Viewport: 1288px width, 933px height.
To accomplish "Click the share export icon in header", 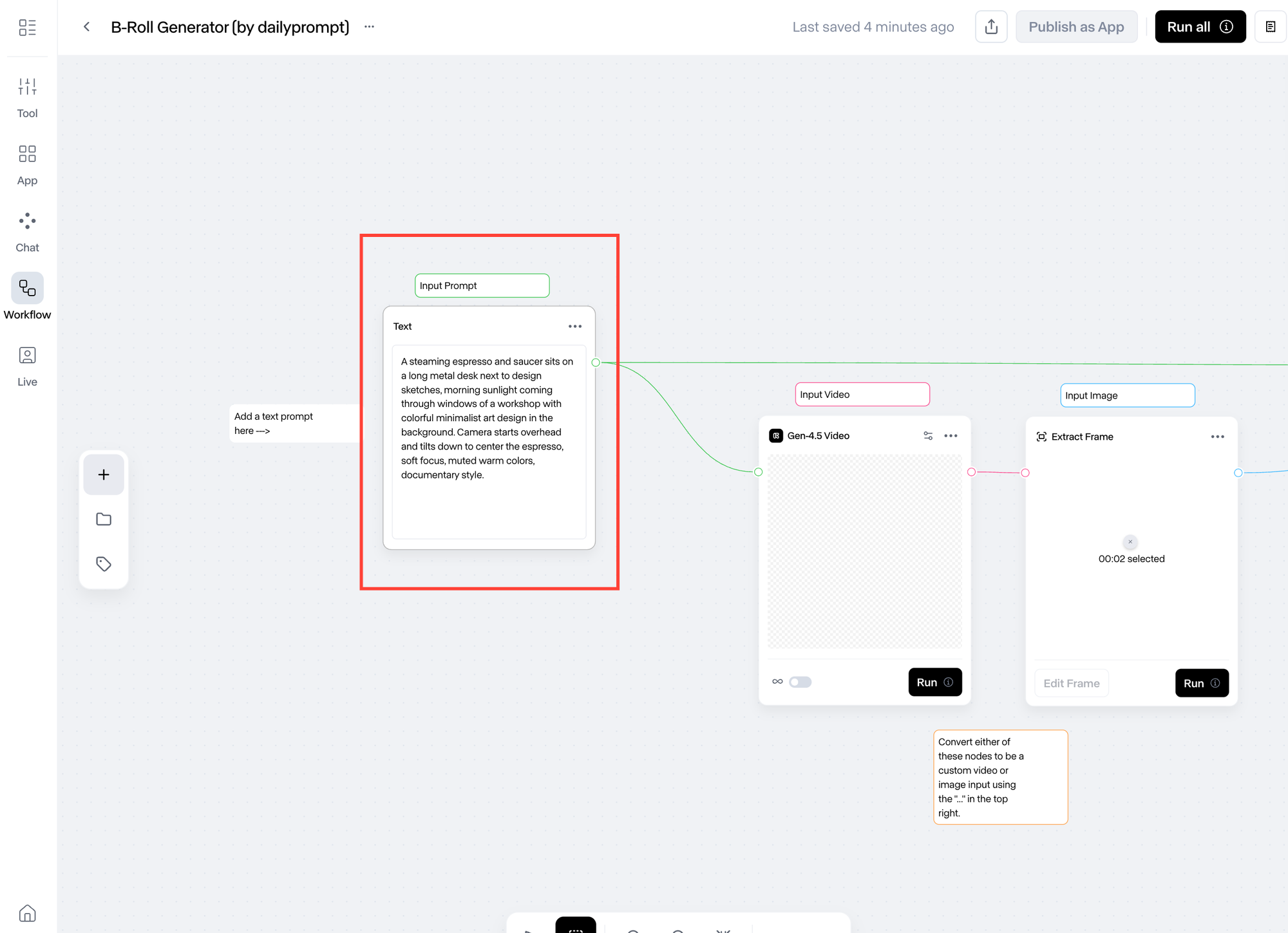I will [x=991, y=27].
